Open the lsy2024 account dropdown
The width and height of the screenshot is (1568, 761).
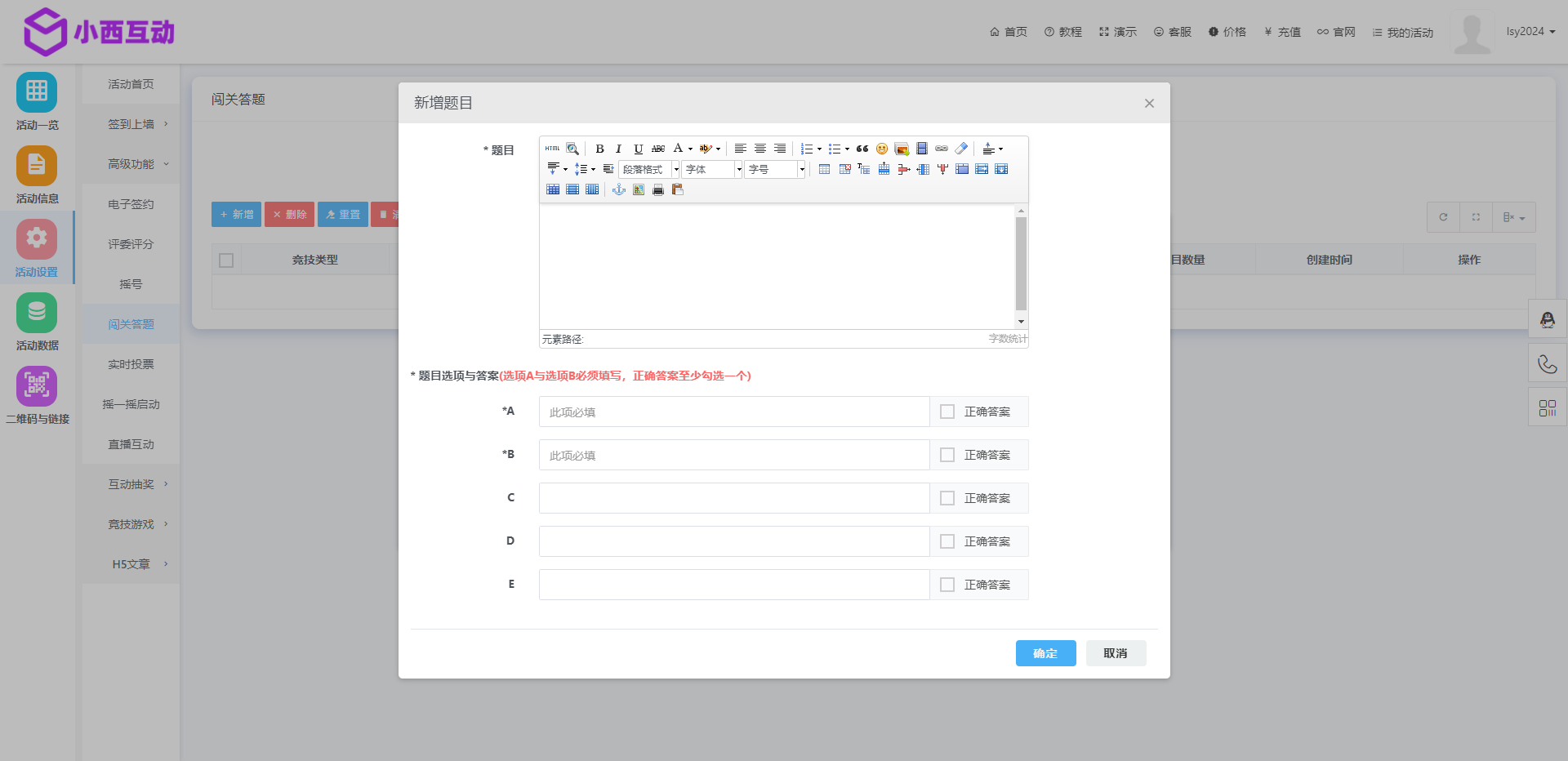pyautogui.click(x=1530, y=32)
